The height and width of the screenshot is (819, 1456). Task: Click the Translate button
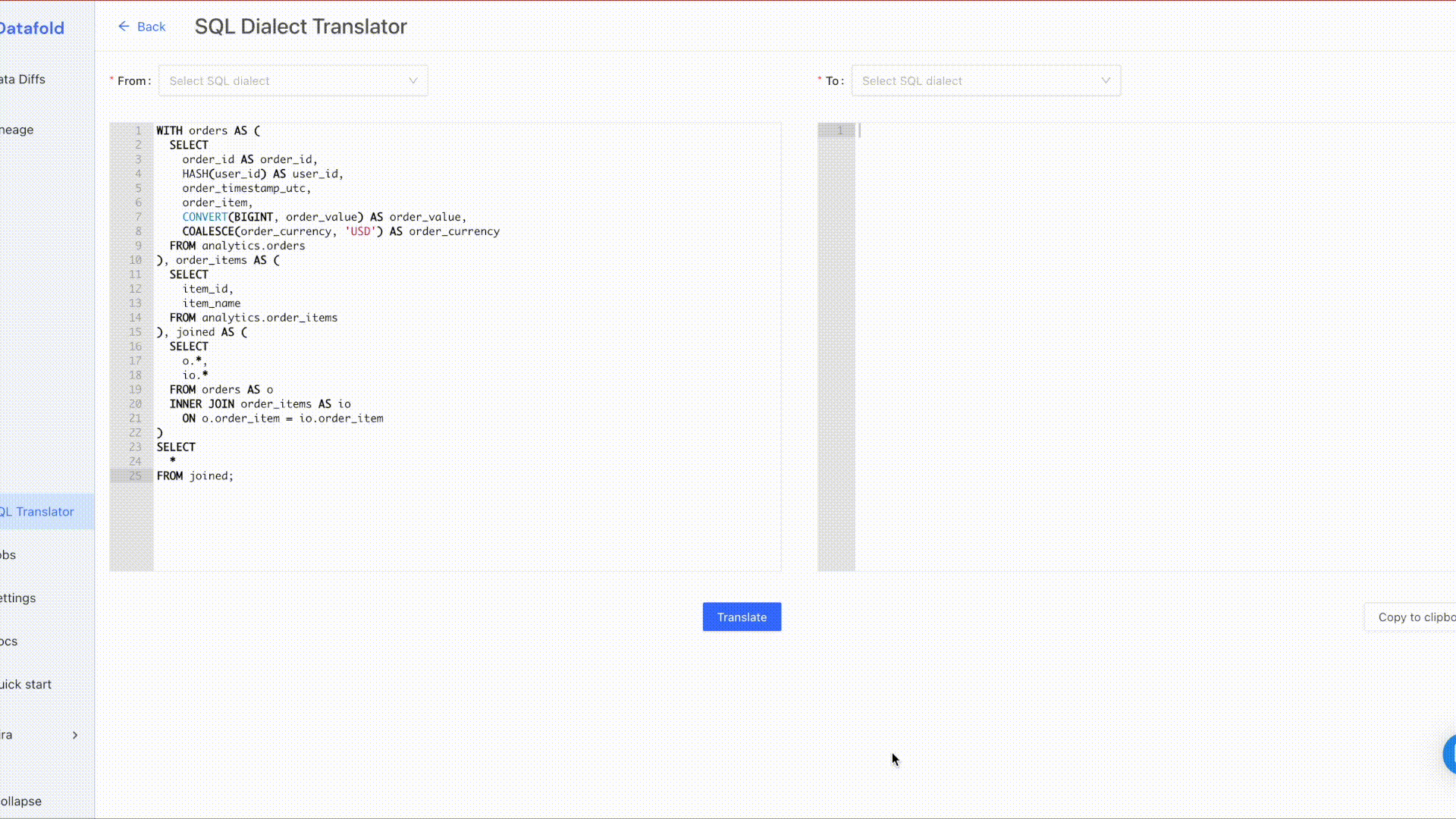(x=741, y=617)
